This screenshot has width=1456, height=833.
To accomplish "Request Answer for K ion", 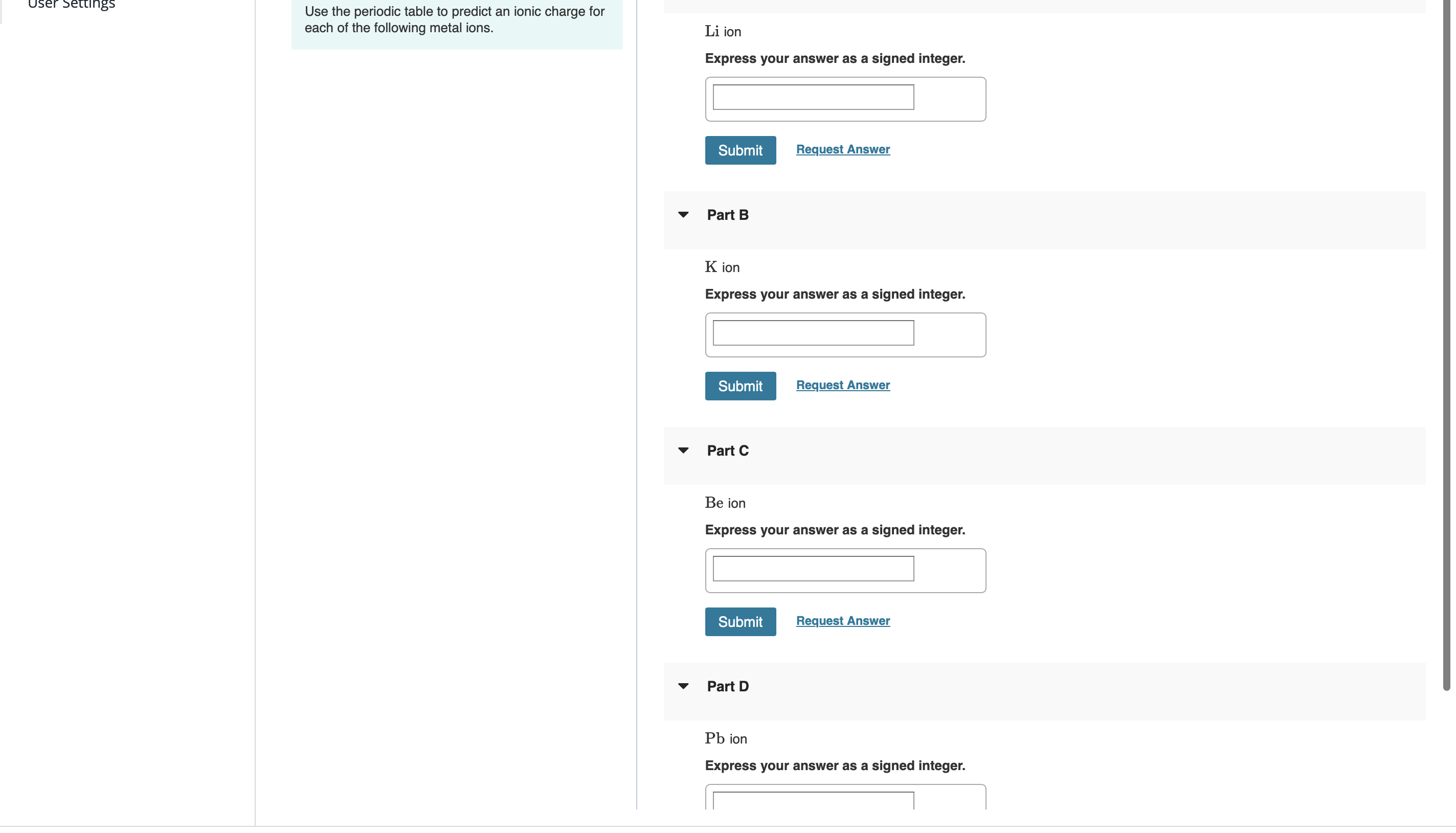I will click(843, 385).
